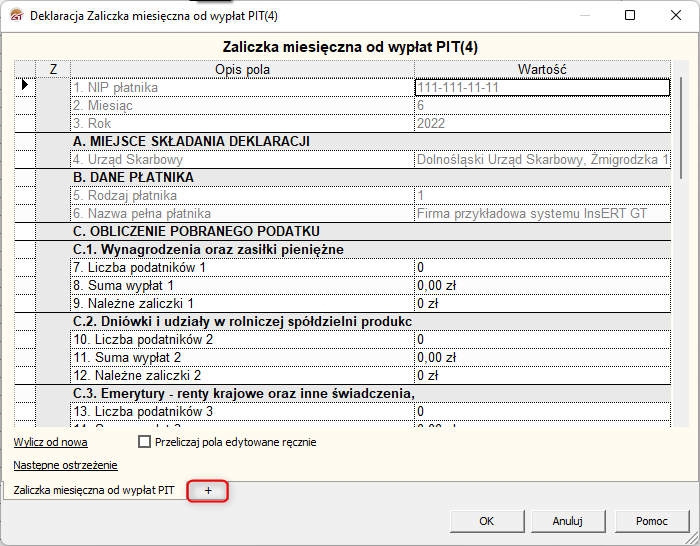Select the 0,00 zł value of 8. Suma wypłat 1

pyautogui.click(x=542, y=285)
